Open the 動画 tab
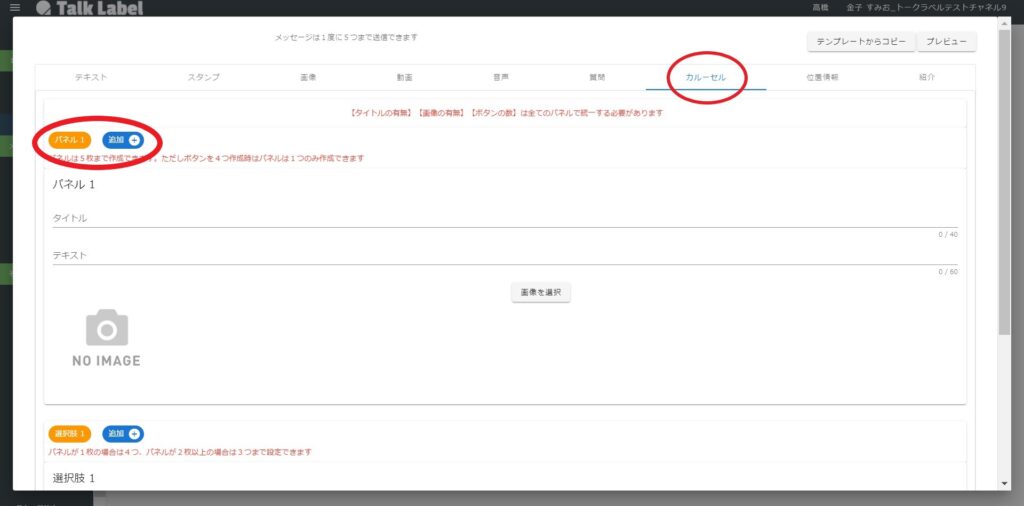The width and height of the screenshot is (1024, 506). click(x=403, y=77)
